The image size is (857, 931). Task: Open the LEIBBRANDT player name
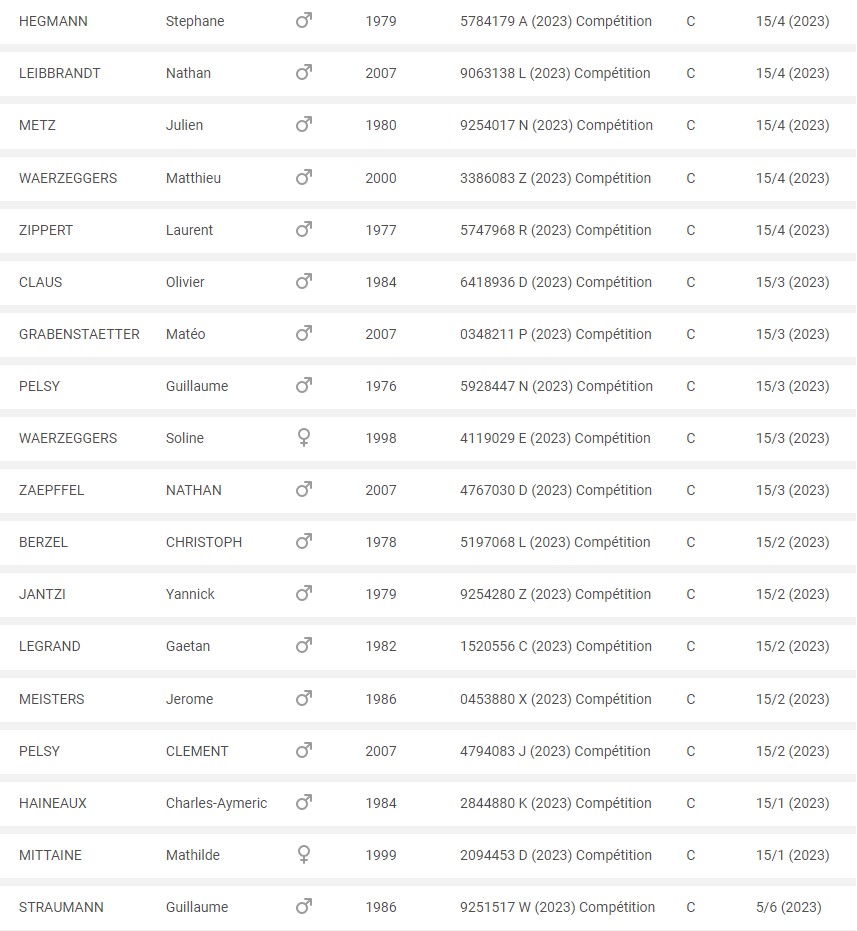click(x=59, y=73)
